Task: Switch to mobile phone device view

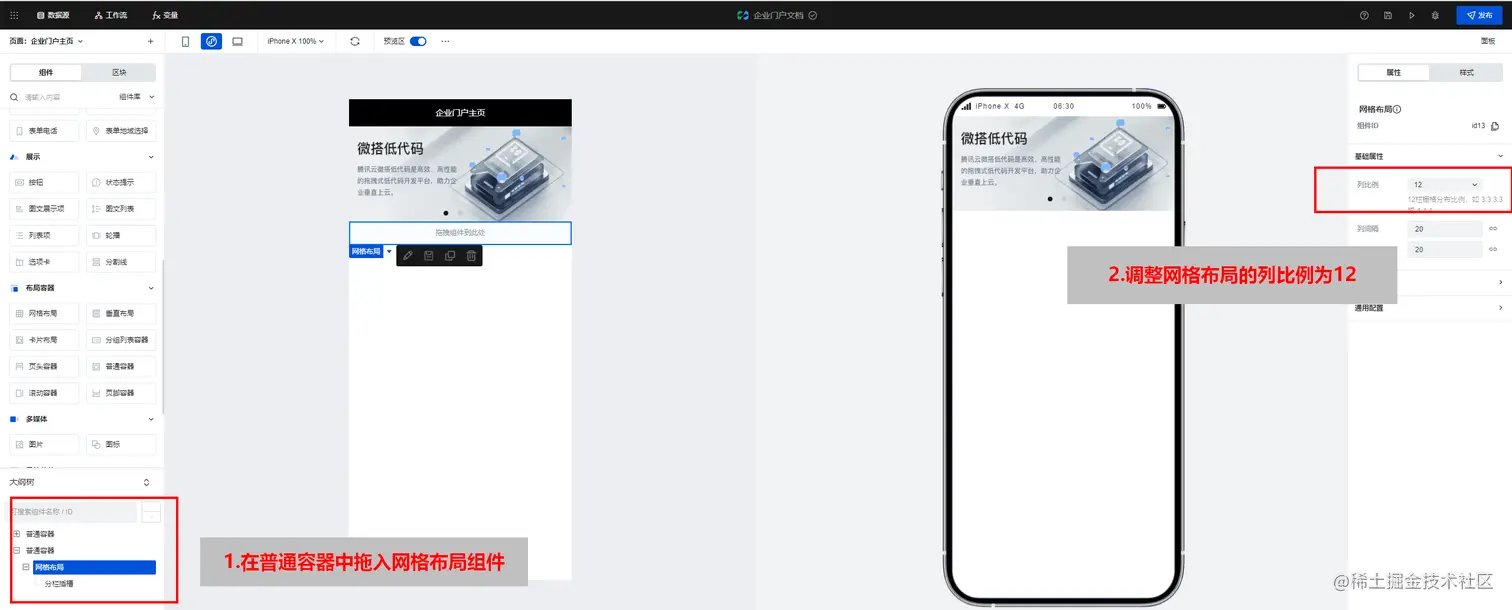Action: [x=185, y=41]
